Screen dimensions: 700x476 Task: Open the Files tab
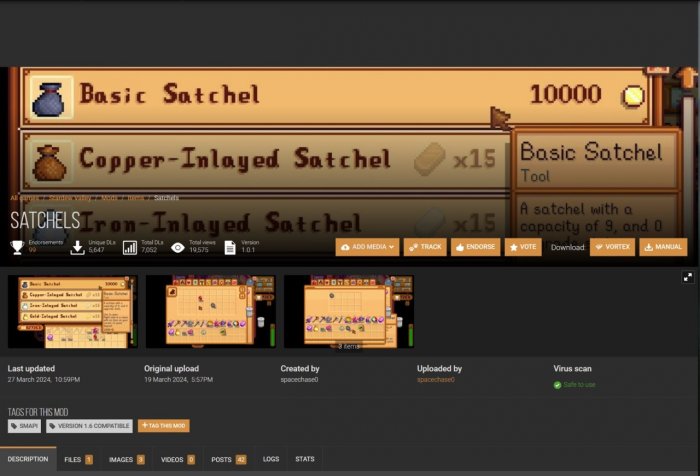pos(77,459)
